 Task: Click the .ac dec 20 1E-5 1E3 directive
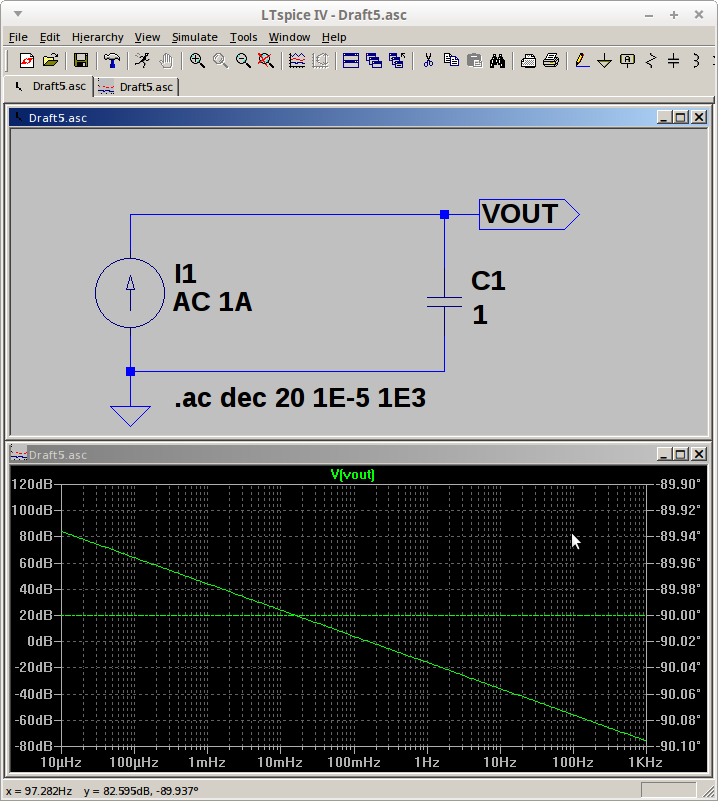pos(300,398)
